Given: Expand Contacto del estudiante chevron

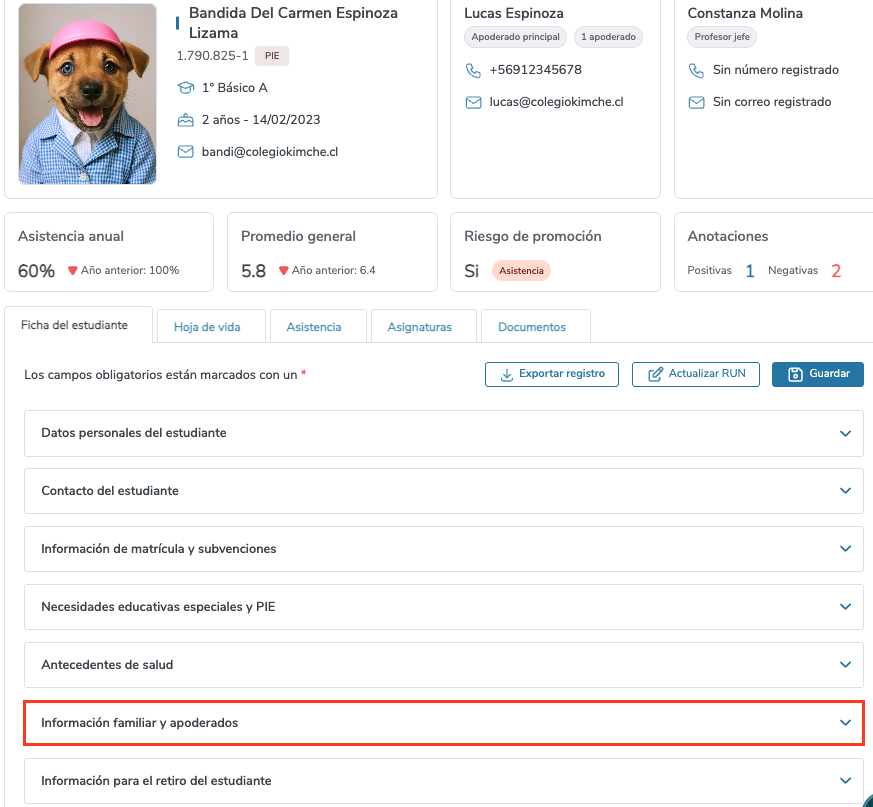Looking at the screenshot, I should (x=845, y=491).
